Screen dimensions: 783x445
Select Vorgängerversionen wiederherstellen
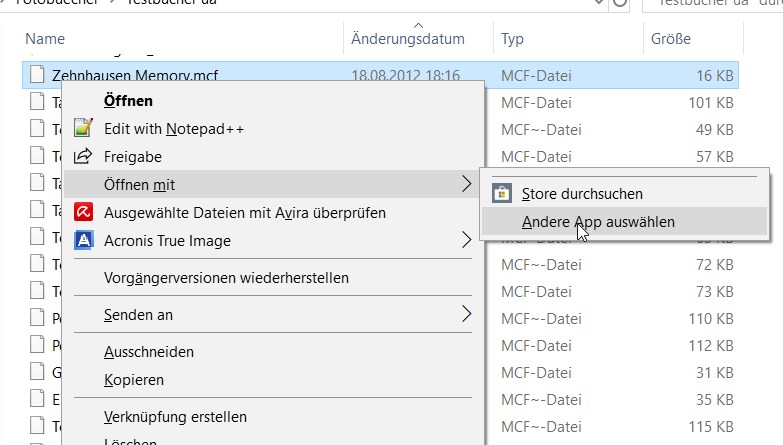point(226,278)
